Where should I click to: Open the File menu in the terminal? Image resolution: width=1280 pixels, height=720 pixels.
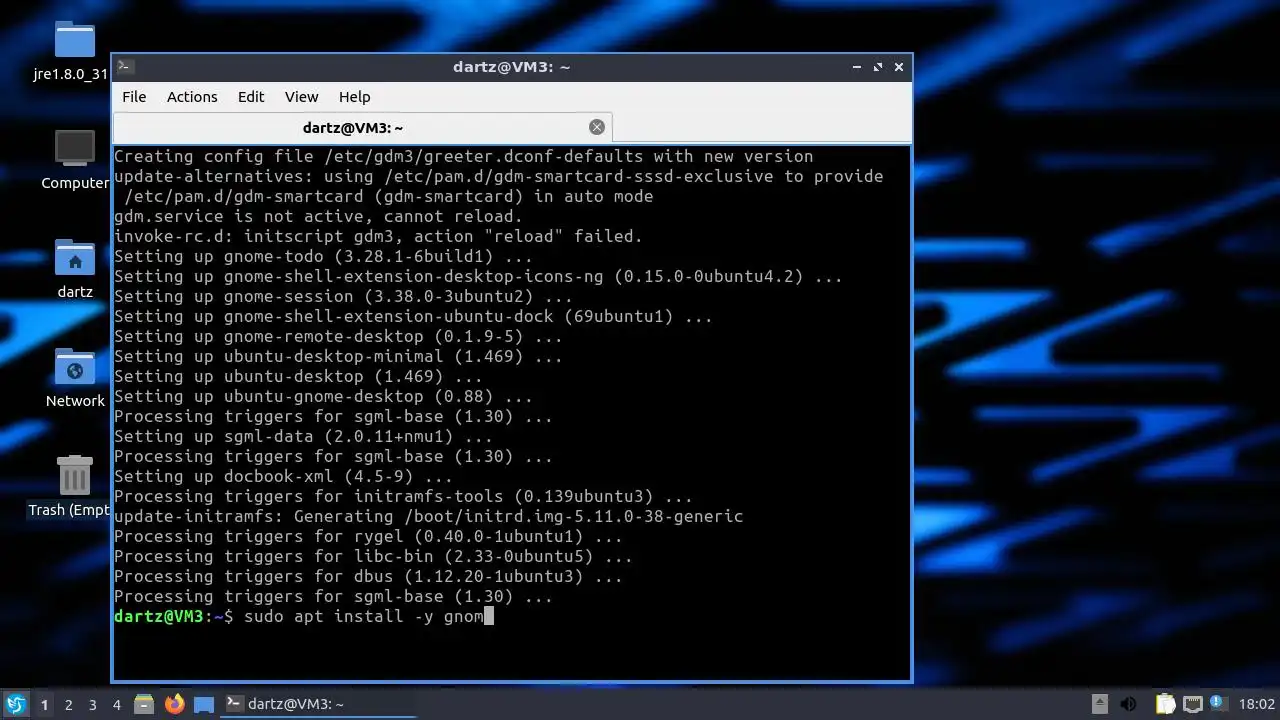click(x=134, y=97)
